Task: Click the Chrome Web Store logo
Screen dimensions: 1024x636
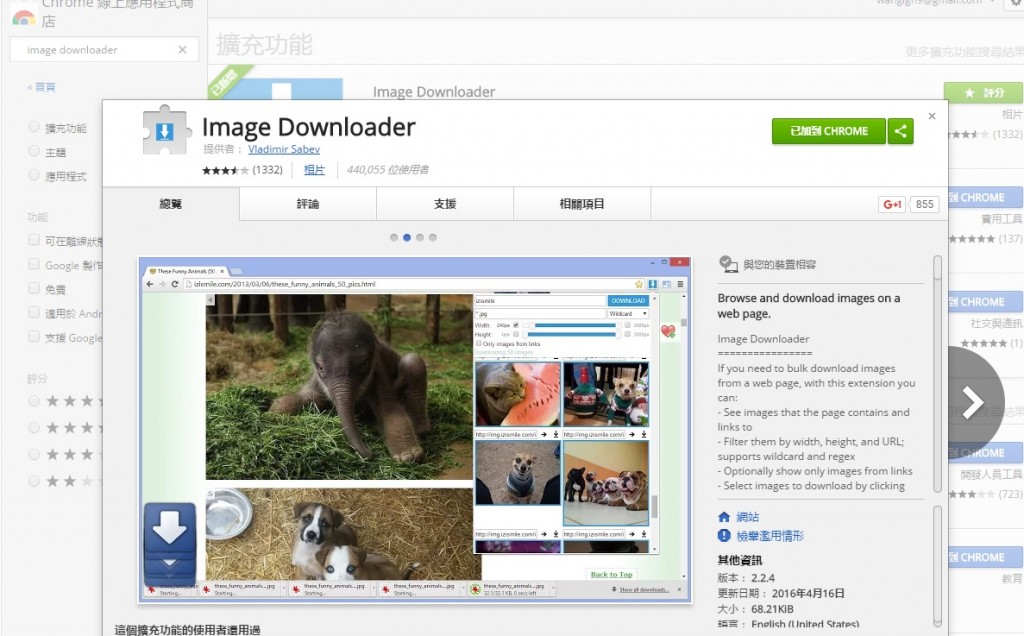Action: tap(24, 17)
